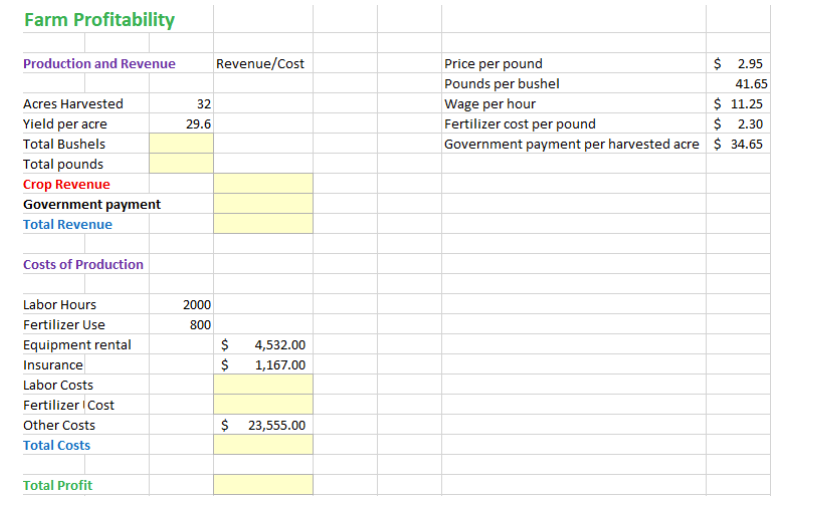Click the Government payment label

click(x=92, y=204)
